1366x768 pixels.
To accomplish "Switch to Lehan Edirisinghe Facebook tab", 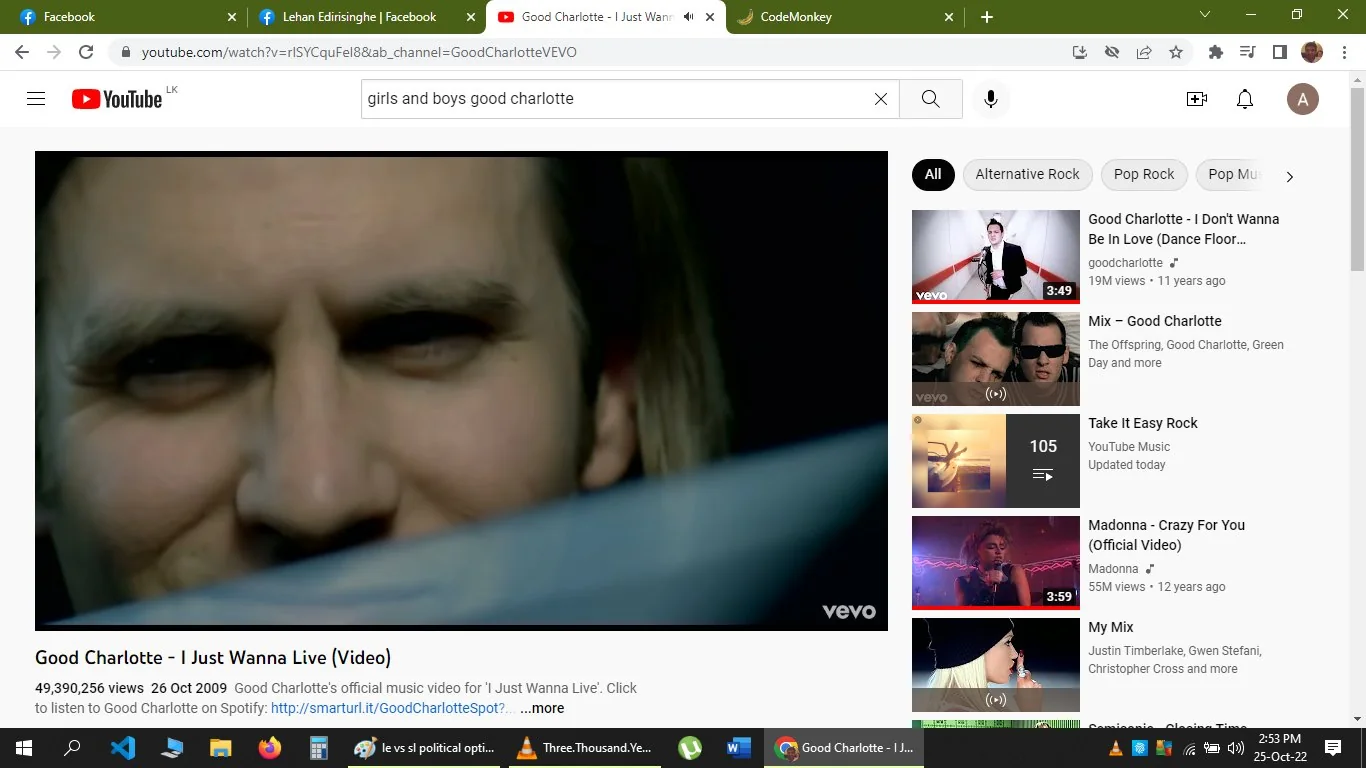I will (367, 17).
